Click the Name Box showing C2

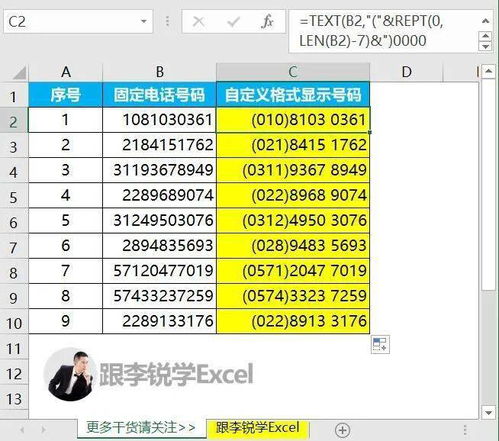click(78, 22)
